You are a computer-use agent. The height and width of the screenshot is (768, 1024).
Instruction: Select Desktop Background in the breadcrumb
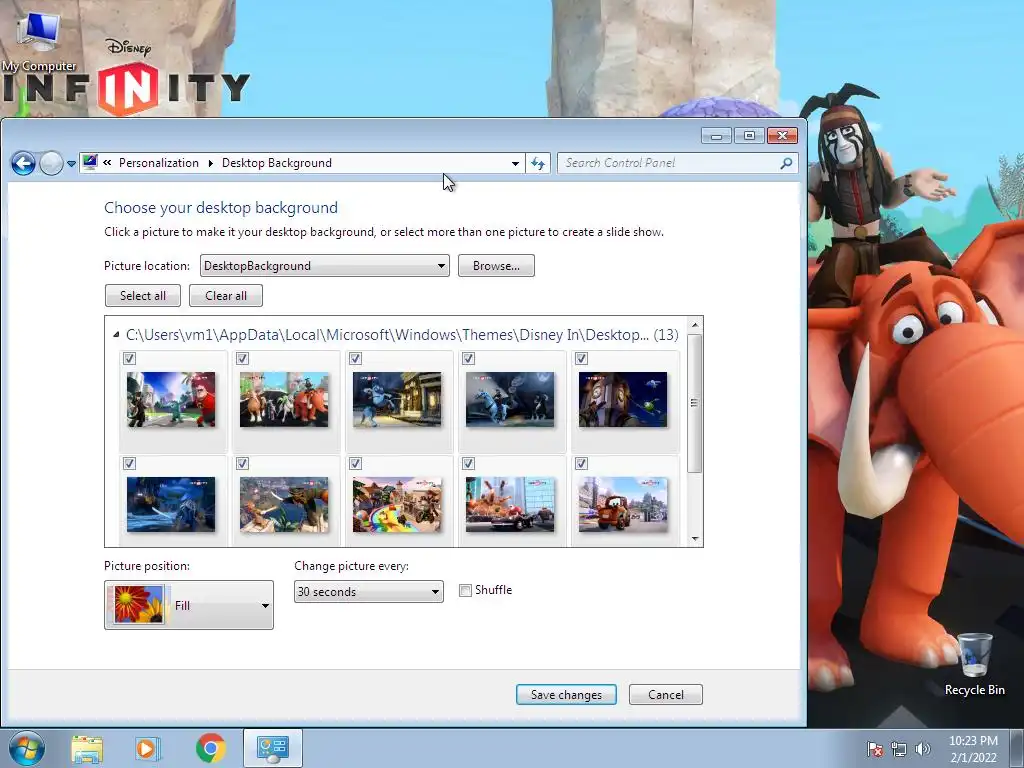pos(277,163)
